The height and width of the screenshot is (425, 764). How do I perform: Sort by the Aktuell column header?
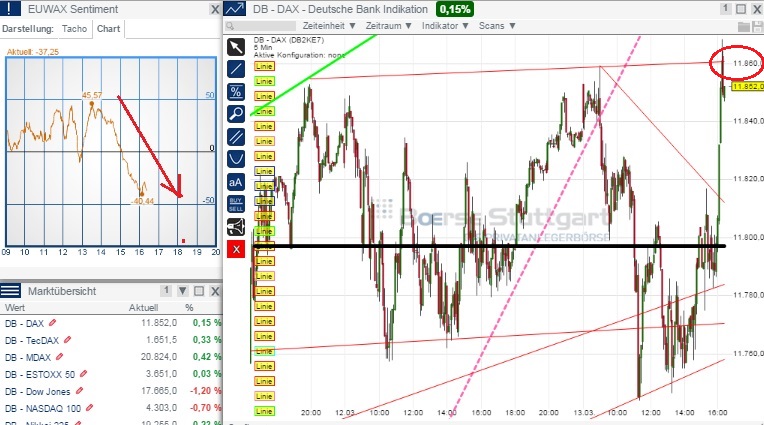(x=143, y=308)
